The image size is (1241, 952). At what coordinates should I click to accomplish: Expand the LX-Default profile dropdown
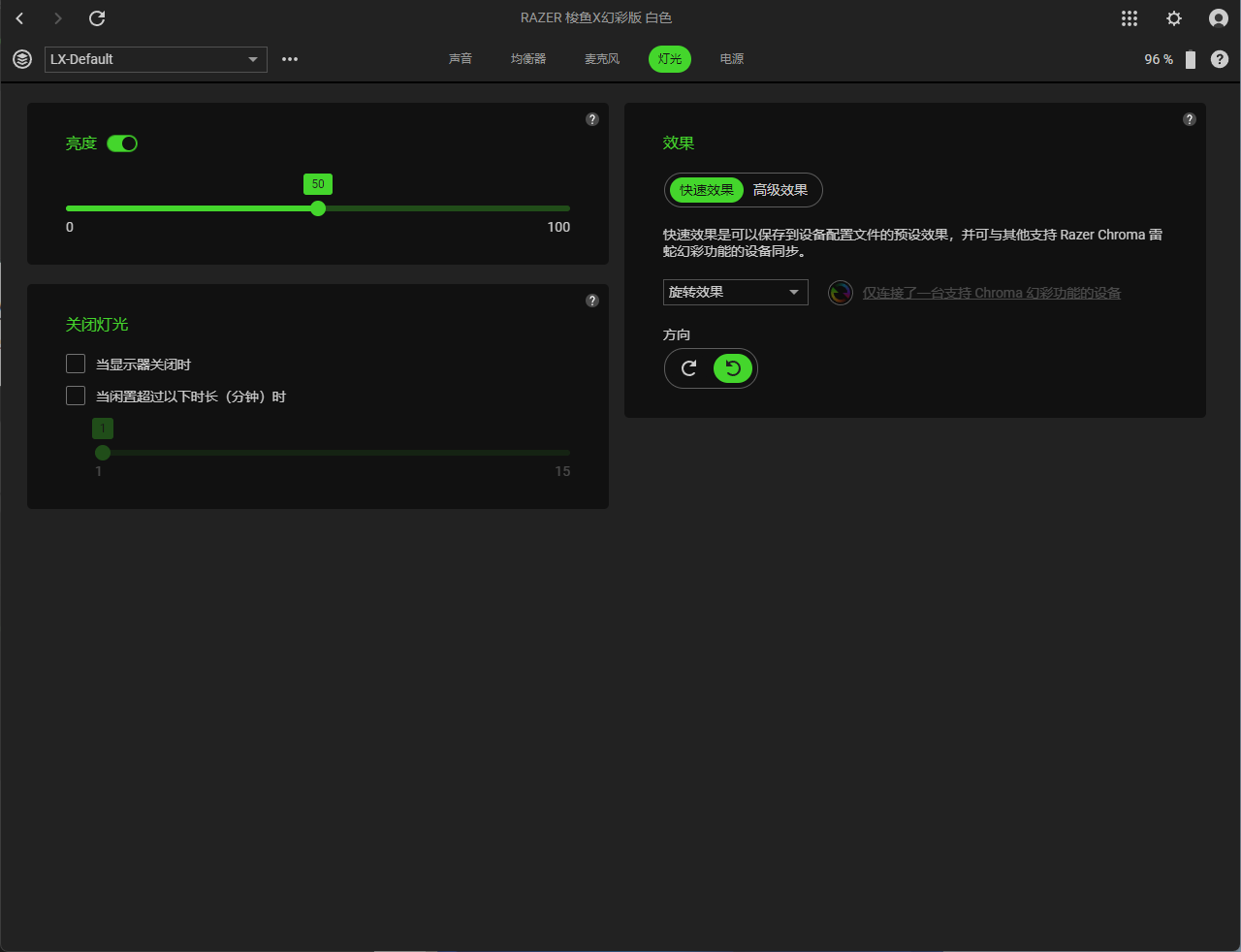pyautogui.click(x=156, y=59)
